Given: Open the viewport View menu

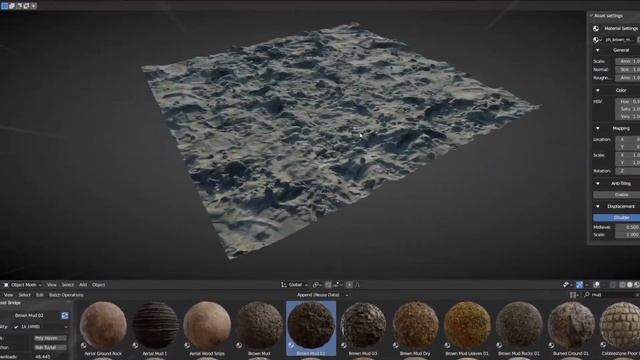Looking at the screenshot, I should (x=51, y=285).
